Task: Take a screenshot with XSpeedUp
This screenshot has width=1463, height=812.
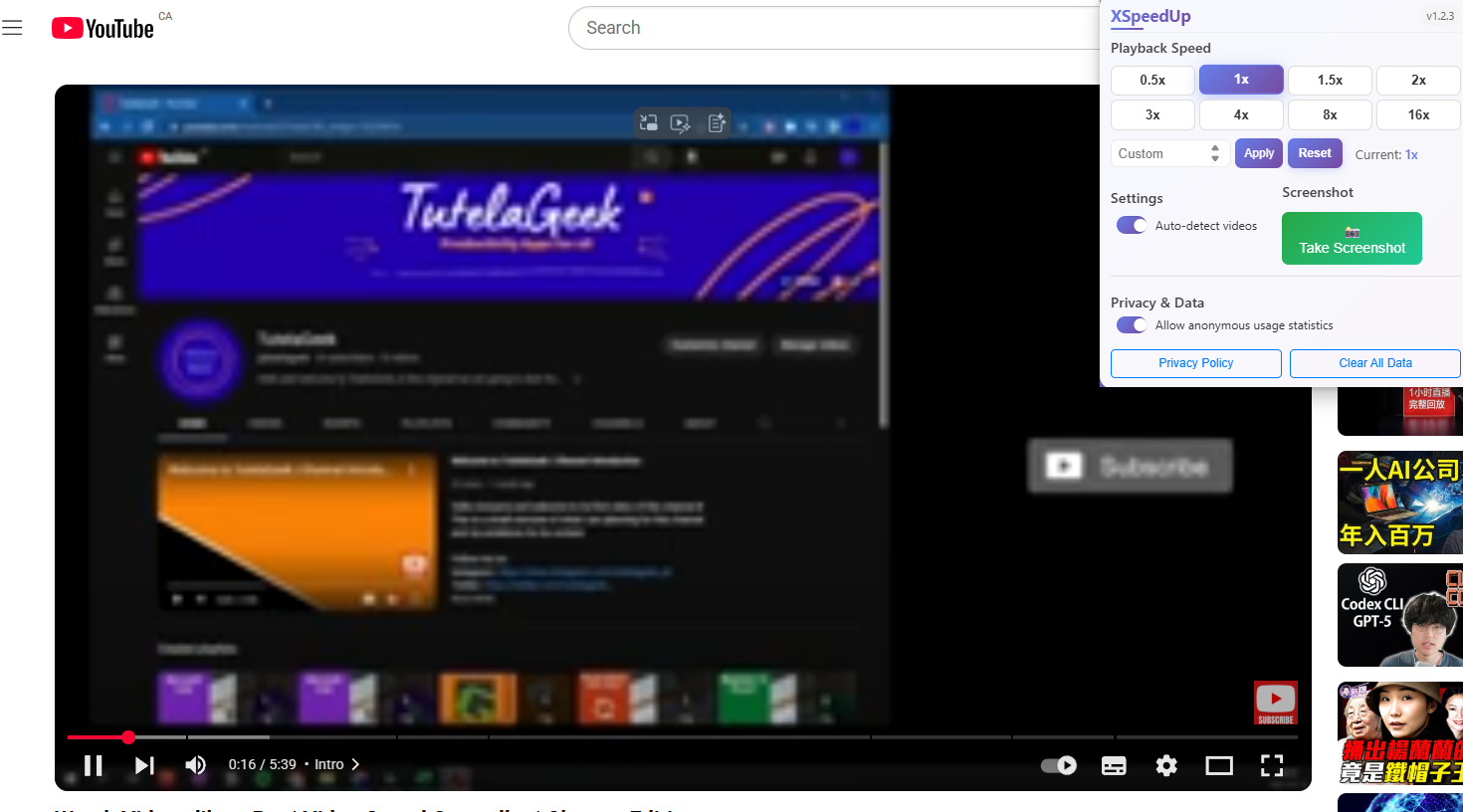Action: click(x=1352, y=238)
